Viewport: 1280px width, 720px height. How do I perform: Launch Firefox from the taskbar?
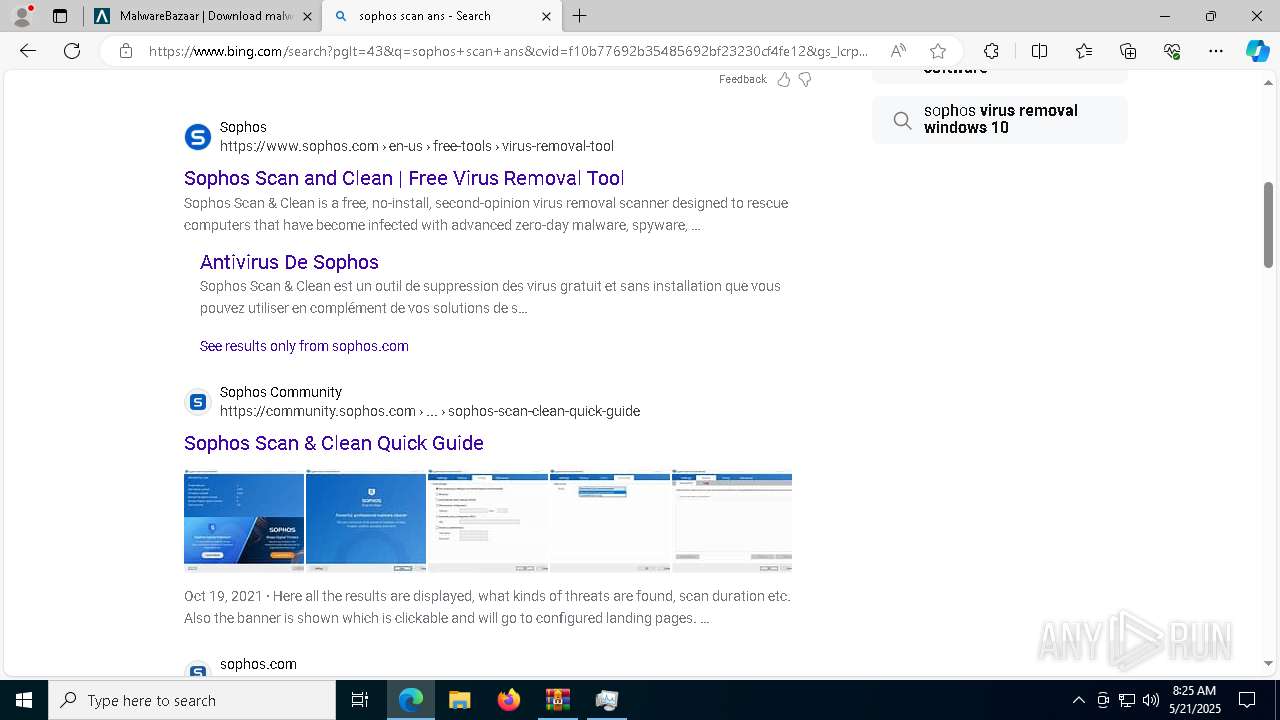coord(509,700)
